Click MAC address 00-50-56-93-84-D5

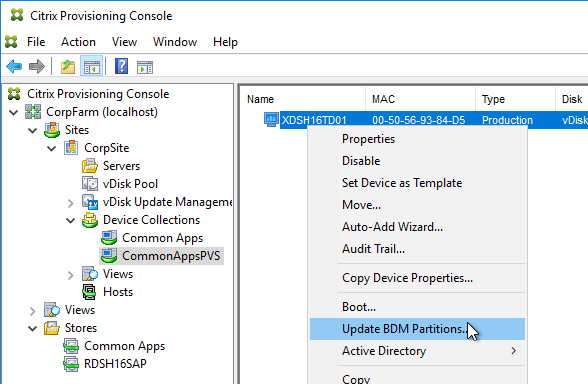[x=418, y=120]
